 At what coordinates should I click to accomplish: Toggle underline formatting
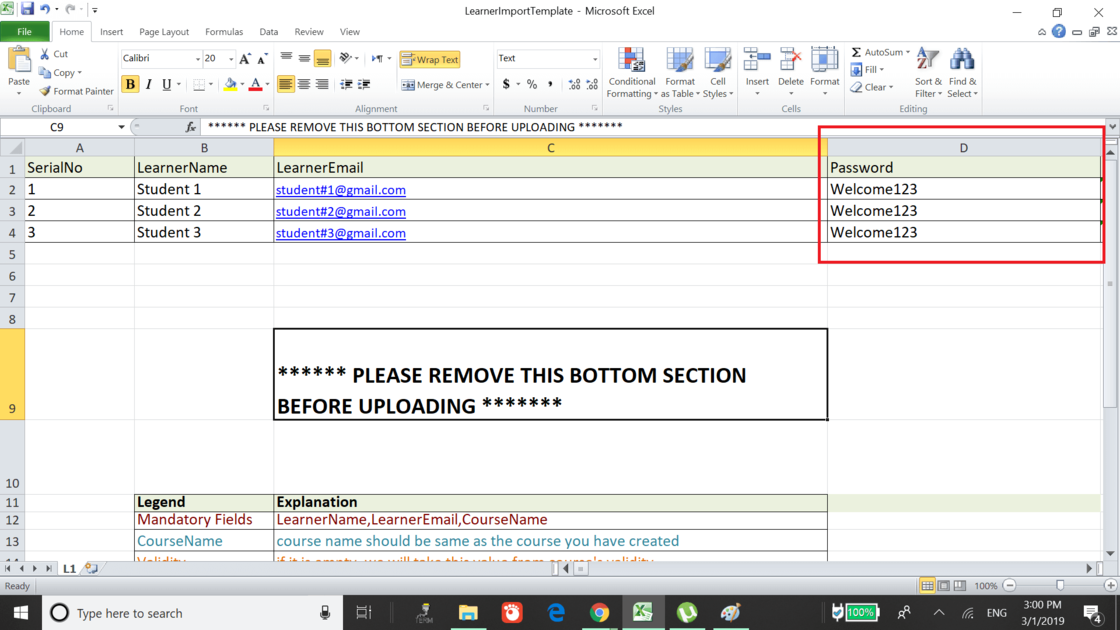[x=166, y=84]
